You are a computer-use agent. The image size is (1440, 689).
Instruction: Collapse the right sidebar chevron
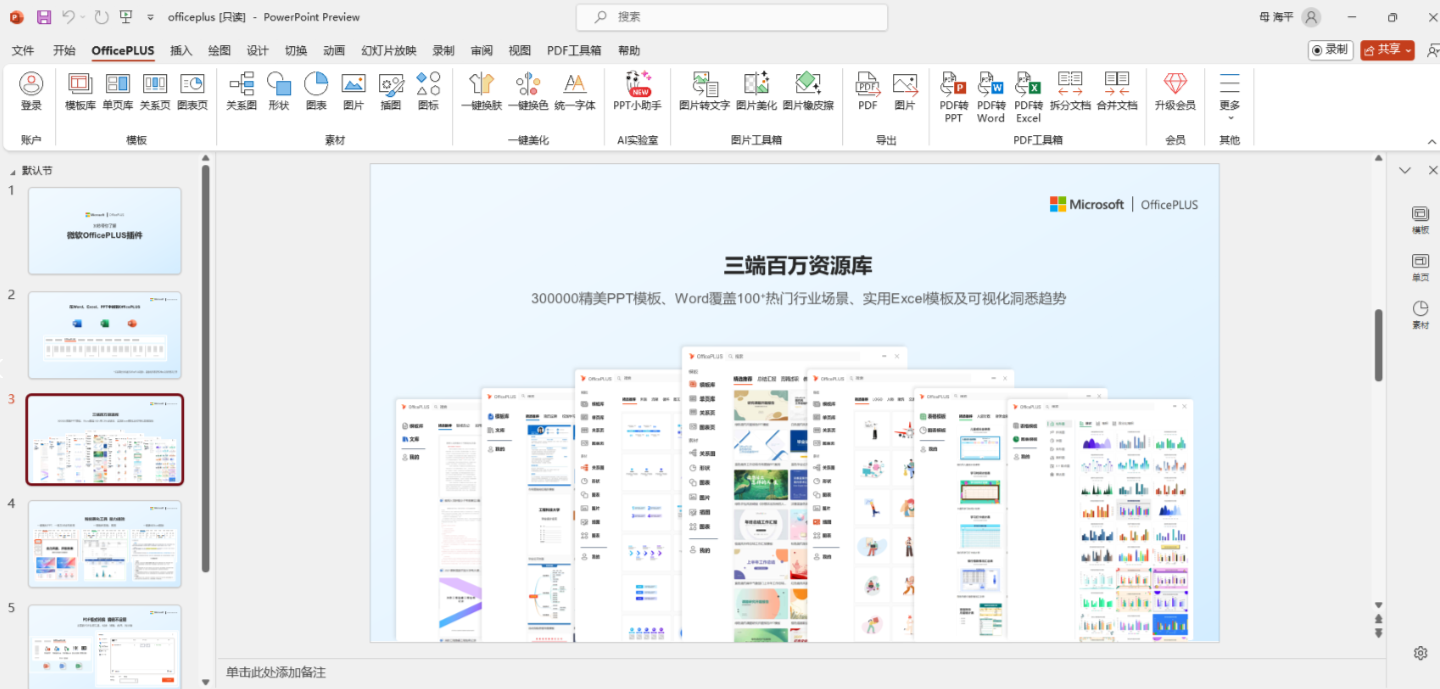click(1405, 171)
